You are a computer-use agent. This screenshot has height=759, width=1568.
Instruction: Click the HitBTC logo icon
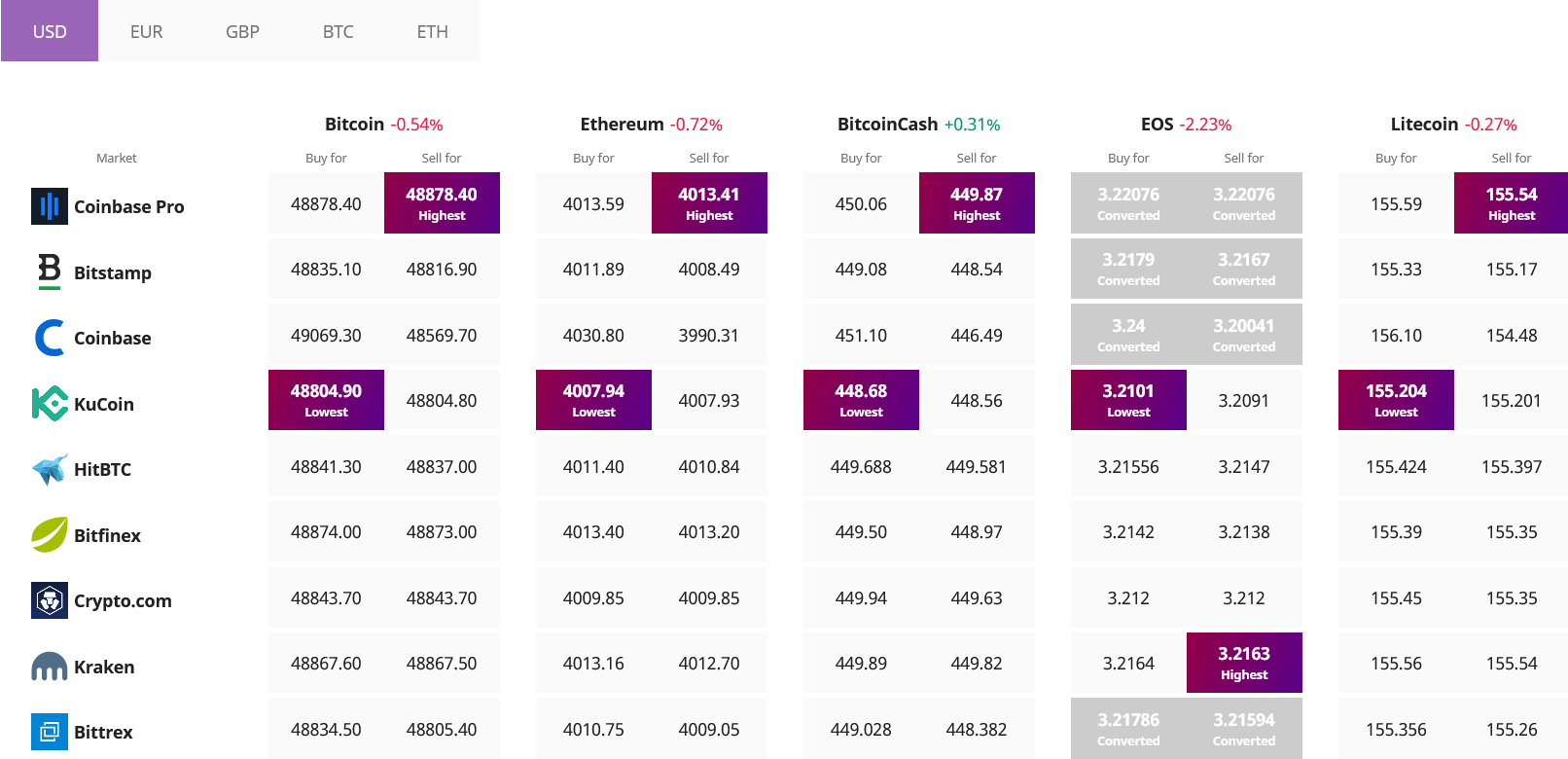[50, 469]
